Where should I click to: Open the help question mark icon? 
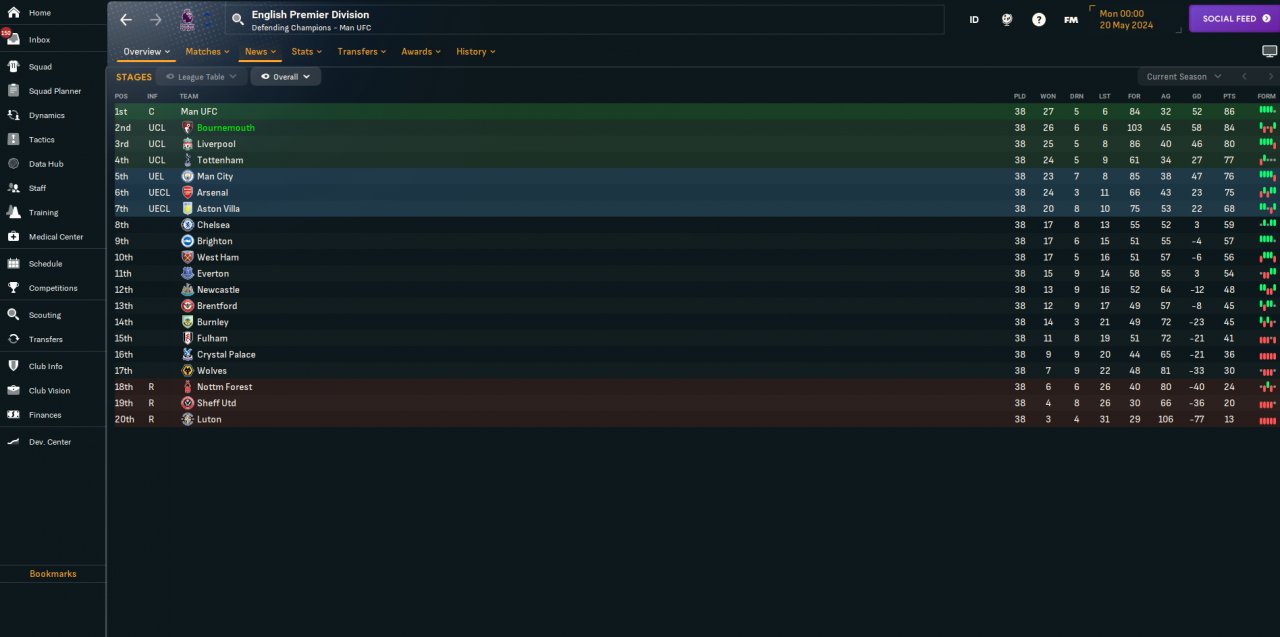click(x=1039, y=19)
